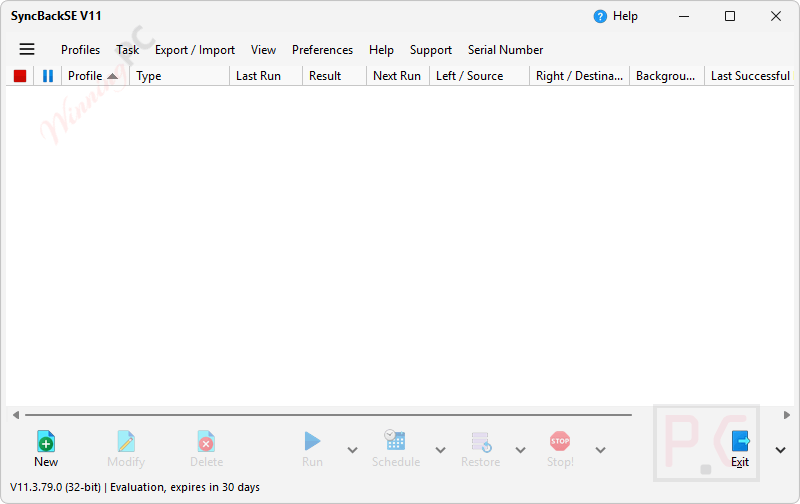
Task: Expand the Stop! dropdown arrow
Action: click(601, 450)
